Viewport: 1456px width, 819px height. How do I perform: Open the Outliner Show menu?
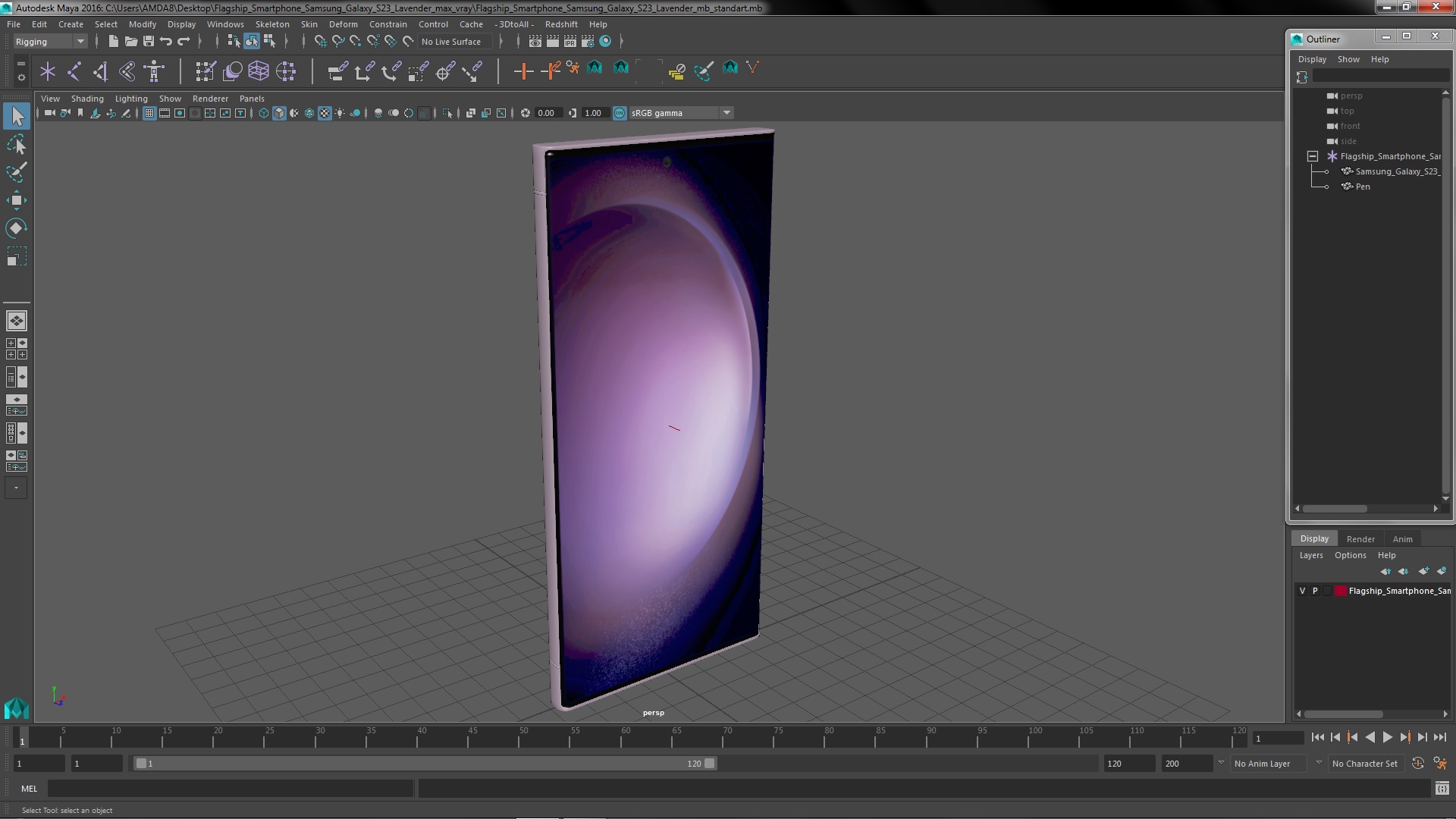click(1348, 59)
